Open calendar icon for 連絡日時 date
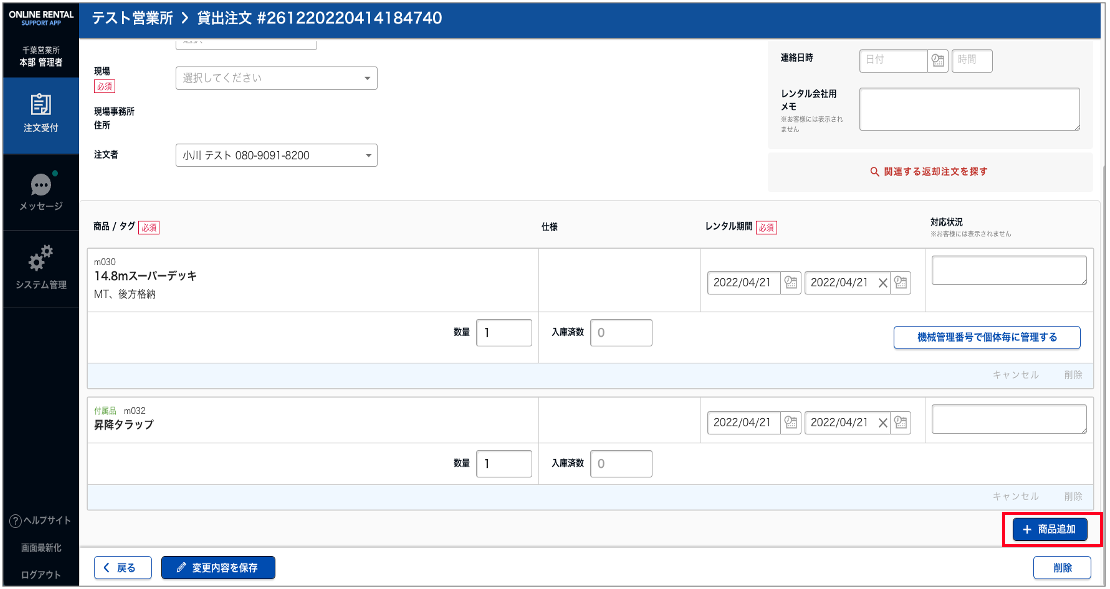Image resolution: width=1110 pixels, height=589 pixels. (x=938, y=61)
